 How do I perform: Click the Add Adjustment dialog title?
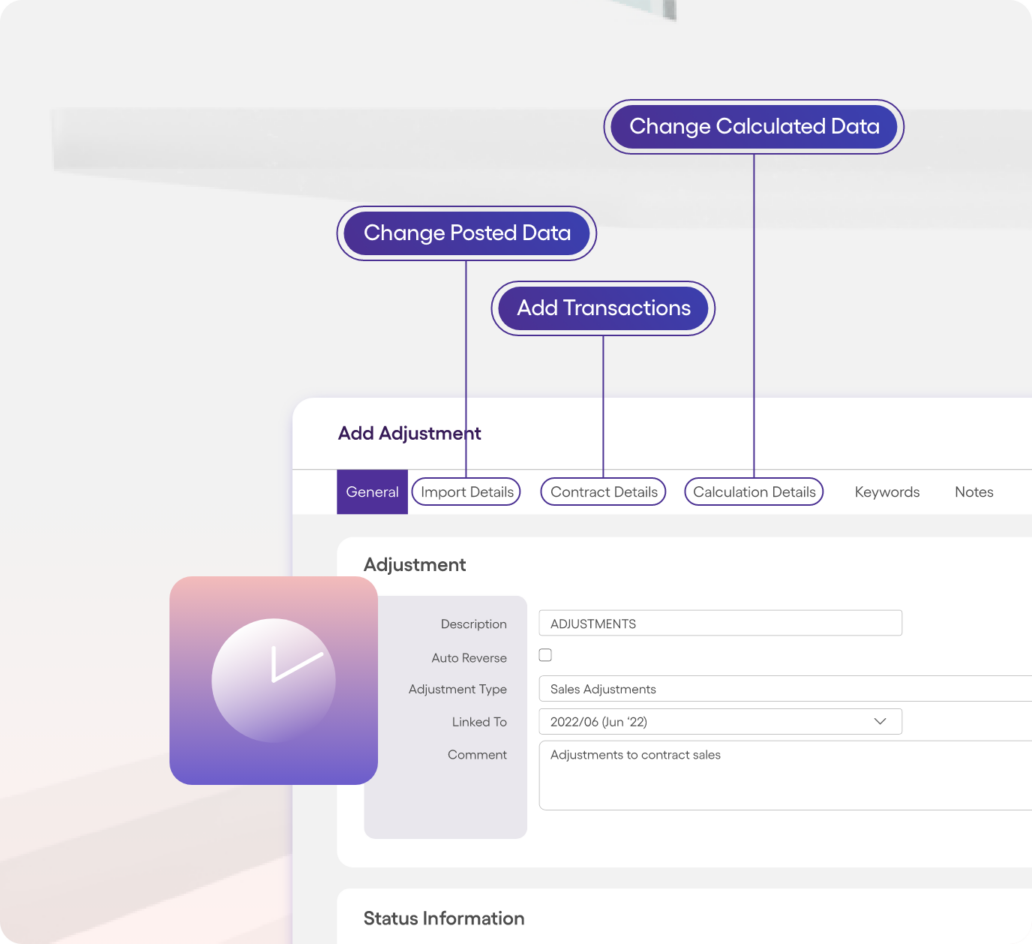tap(409, 433)
